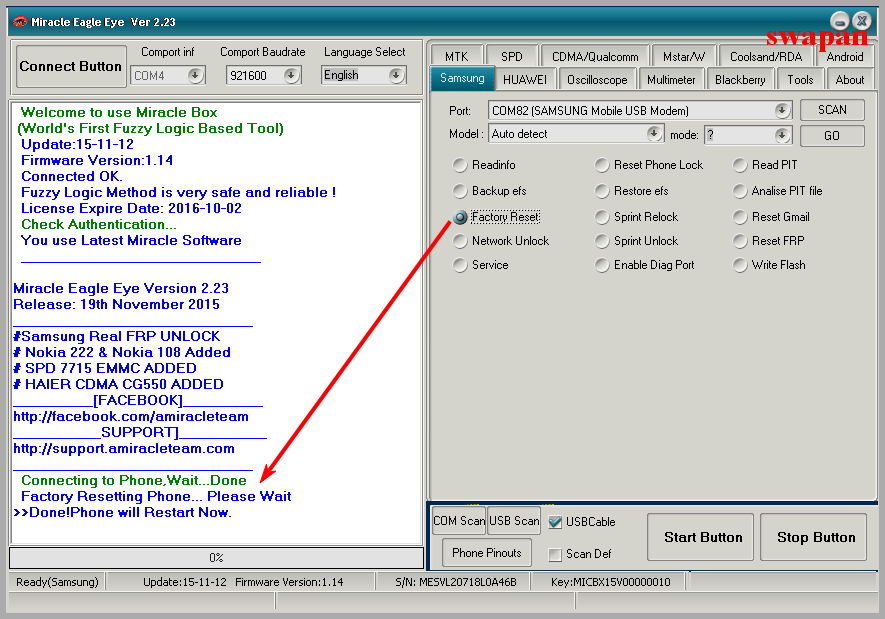Click the http://facebook.com/amiracleteam log line
The image size is (885, 619).
tap(131, 416)
